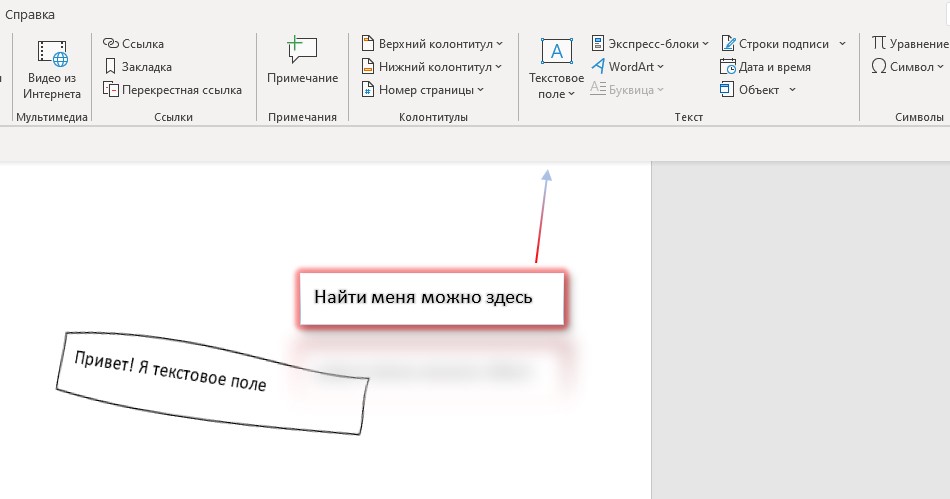The height and width of the screenshot is (499, 950).
Task: Open the Справка ribbon tab
Action: tap(30, 15)
